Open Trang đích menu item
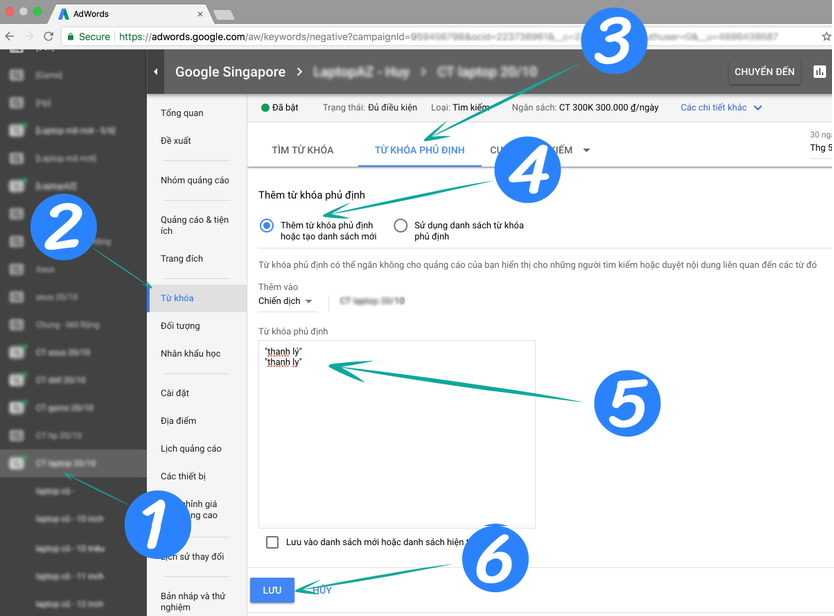 coord(182,259)
